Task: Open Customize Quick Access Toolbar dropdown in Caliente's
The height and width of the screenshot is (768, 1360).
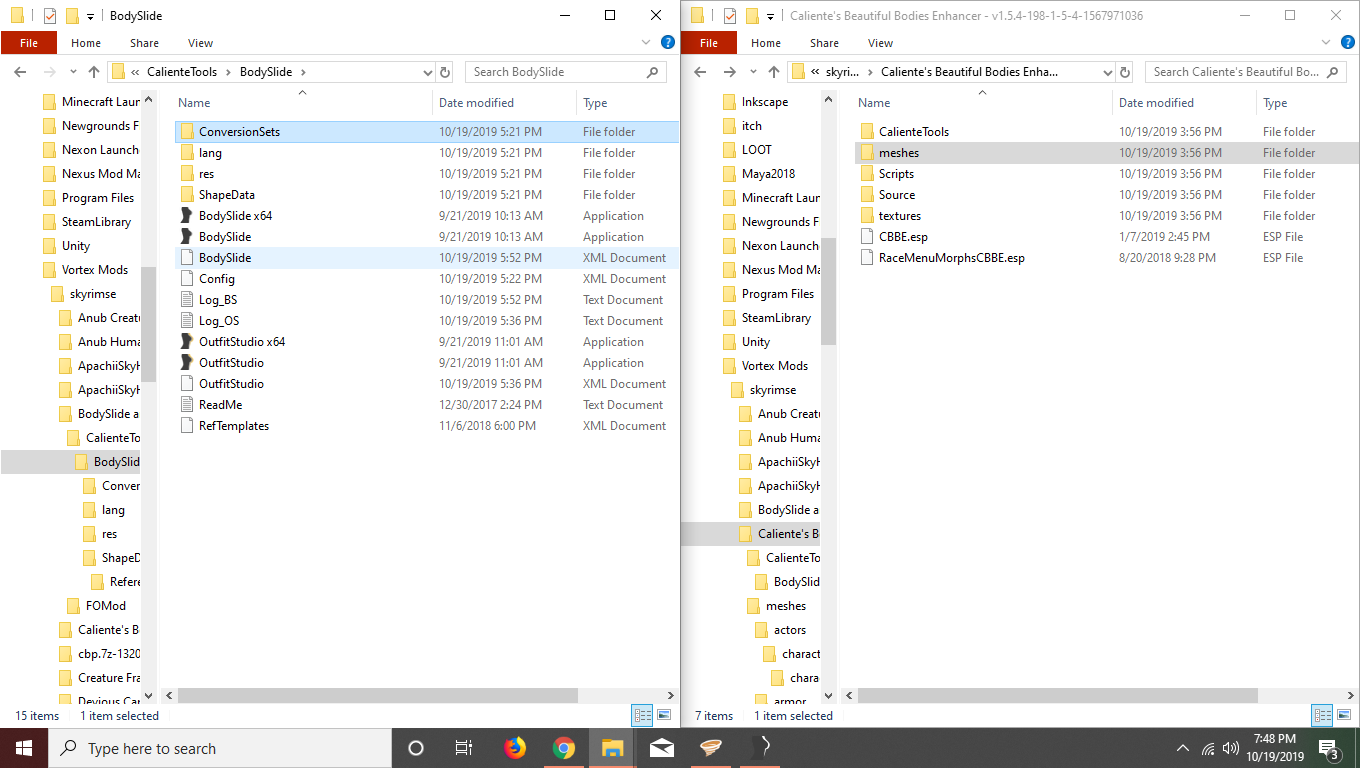Action: 771,17
